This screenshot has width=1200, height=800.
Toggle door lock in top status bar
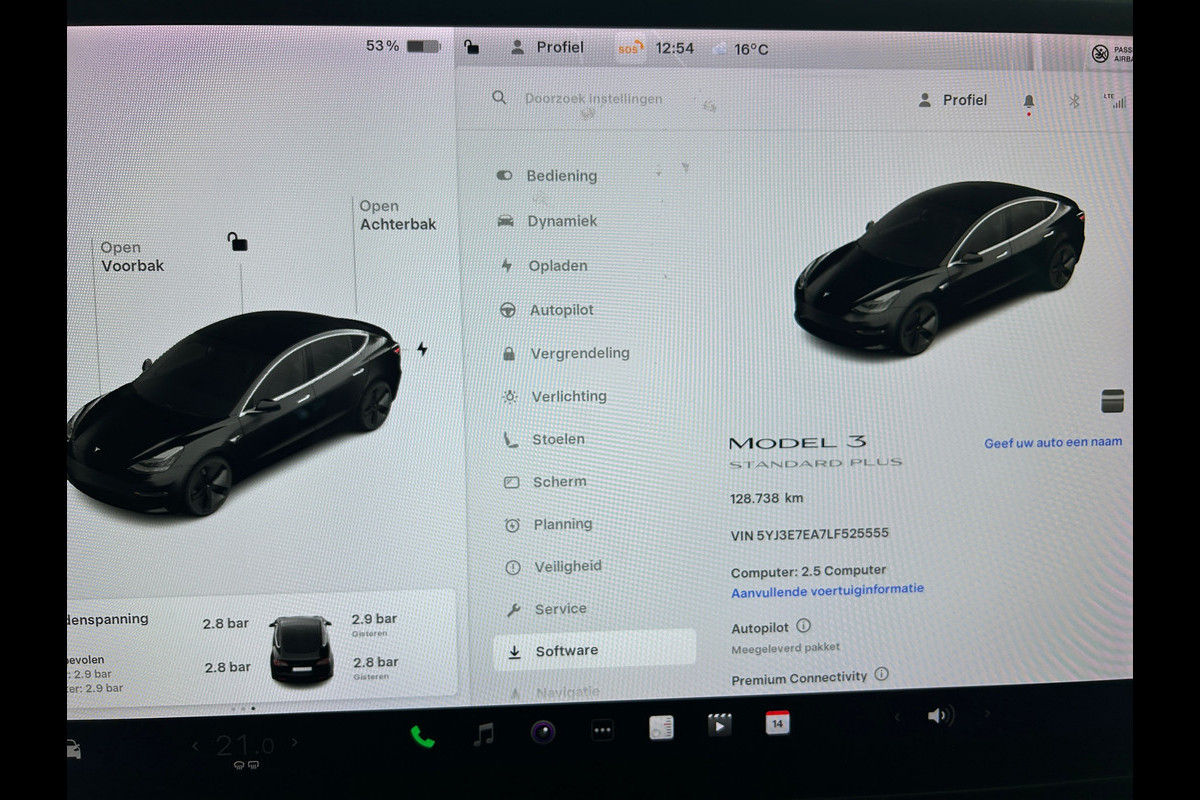click(x=471, y=46)
